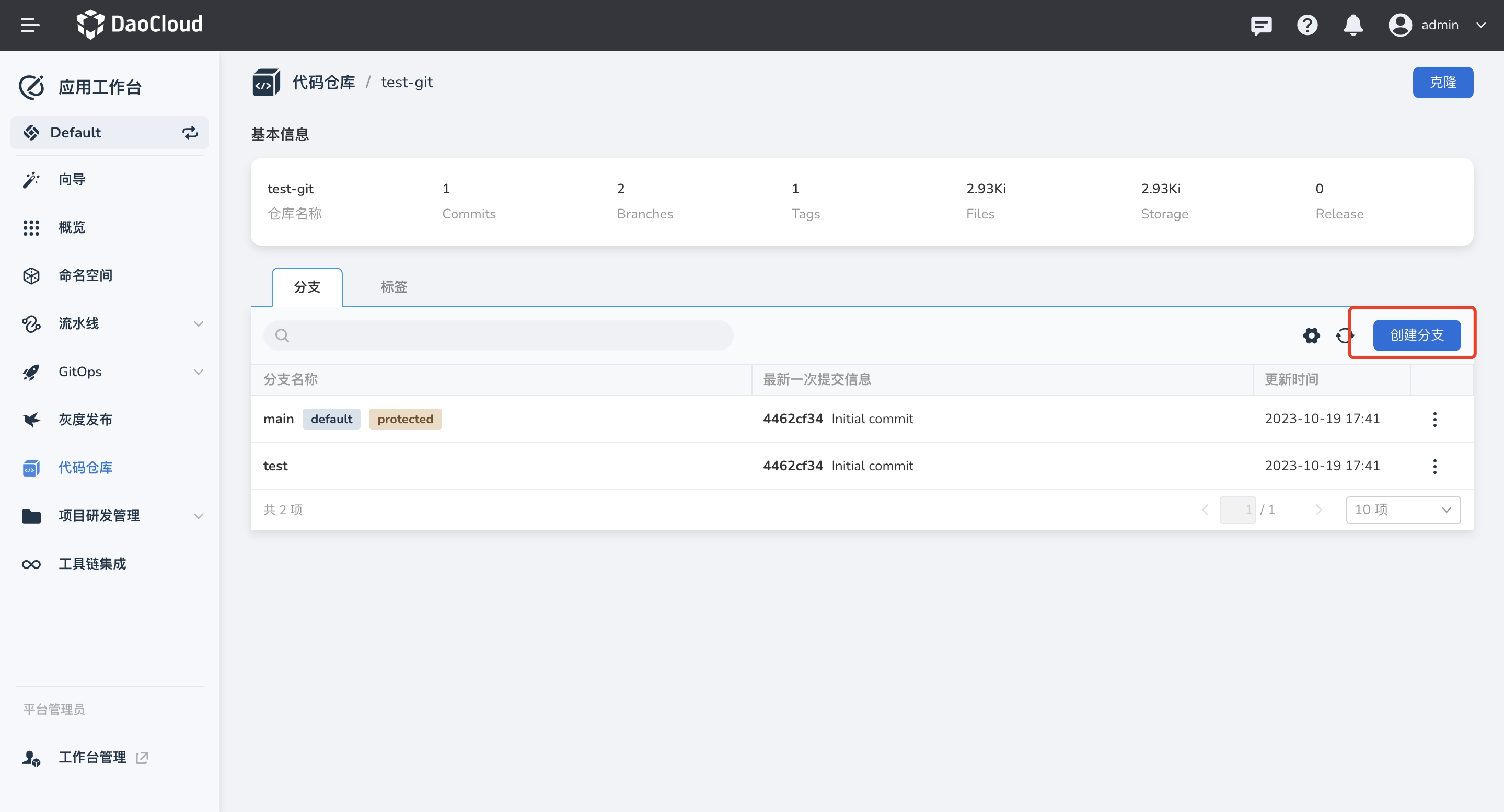The height and width of the screenshot is (812, 1504).
Task: Open more actions for test branch
Action: [1434, 466]
